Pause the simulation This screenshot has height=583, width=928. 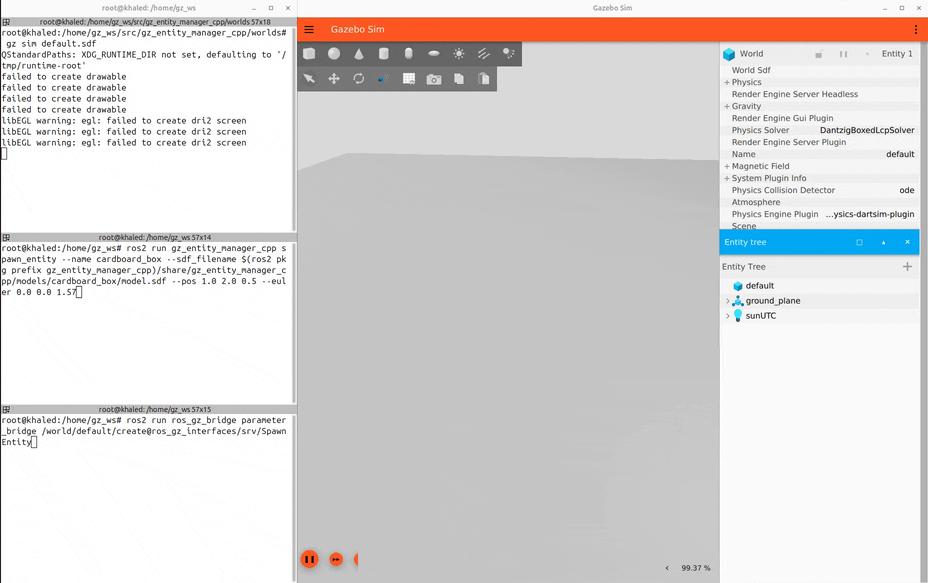309,559
